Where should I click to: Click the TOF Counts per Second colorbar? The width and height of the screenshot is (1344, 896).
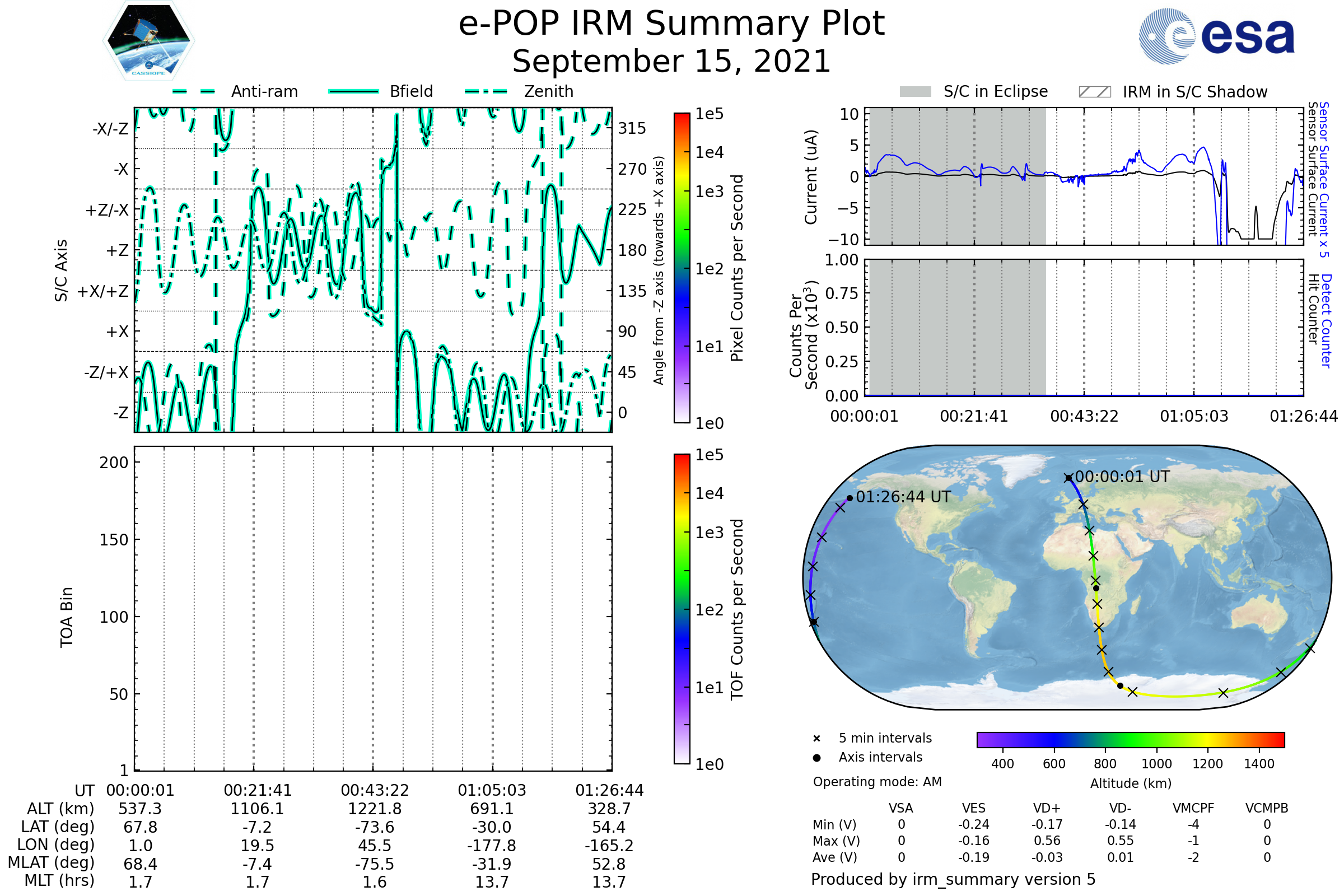point(682,609)
